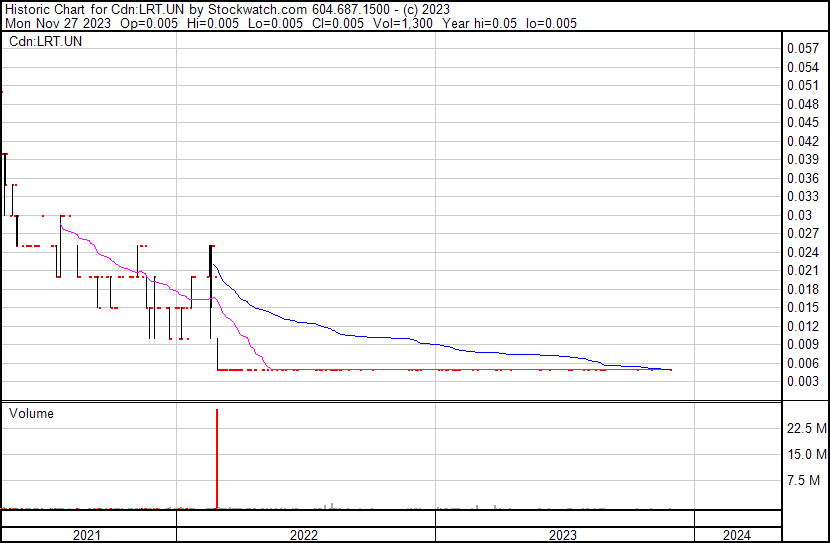Click the 2021 year label on time axis
The height and width of the screenshot is (543, 830).
coord(87,535)
